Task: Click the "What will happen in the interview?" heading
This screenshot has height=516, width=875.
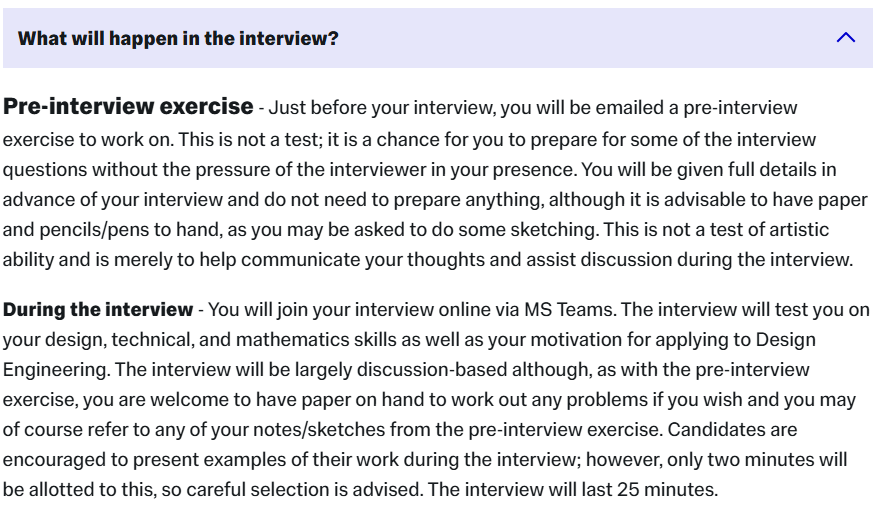Action: coord(178,38)
